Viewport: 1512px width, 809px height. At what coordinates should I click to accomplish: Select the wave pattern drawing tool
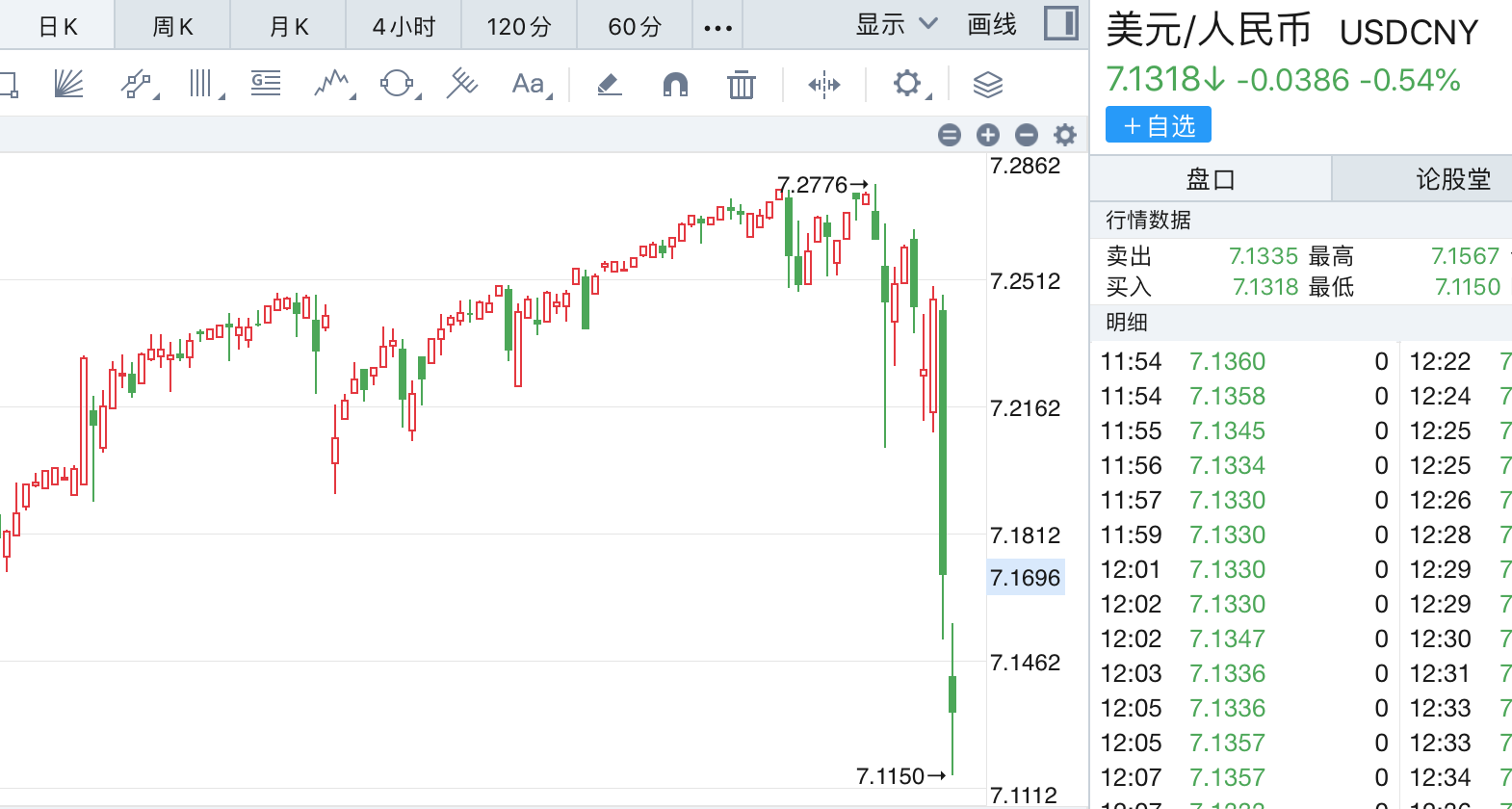332,85
